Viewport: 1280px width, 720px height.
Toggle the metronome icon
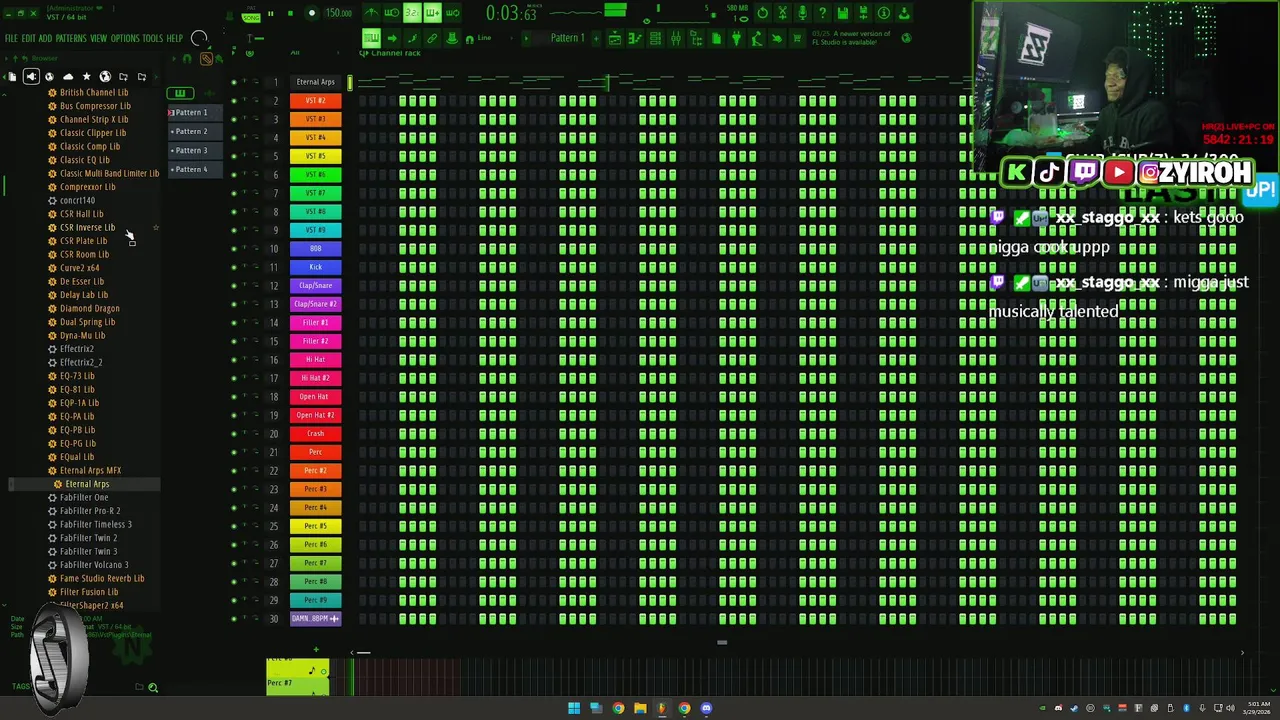click(372, 13)
